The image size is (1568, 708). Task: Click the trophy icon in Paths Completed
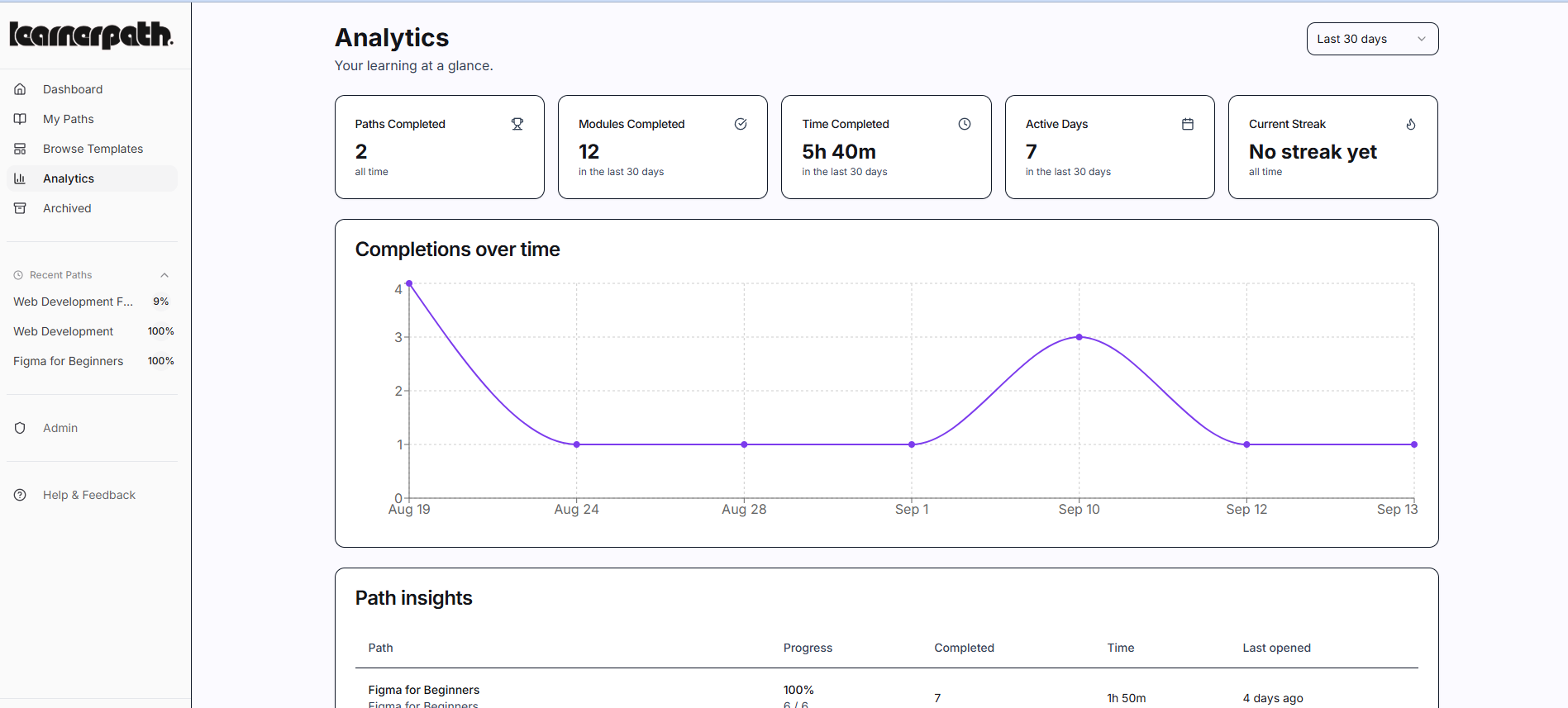pyautogui.click(x=517, y=124)
